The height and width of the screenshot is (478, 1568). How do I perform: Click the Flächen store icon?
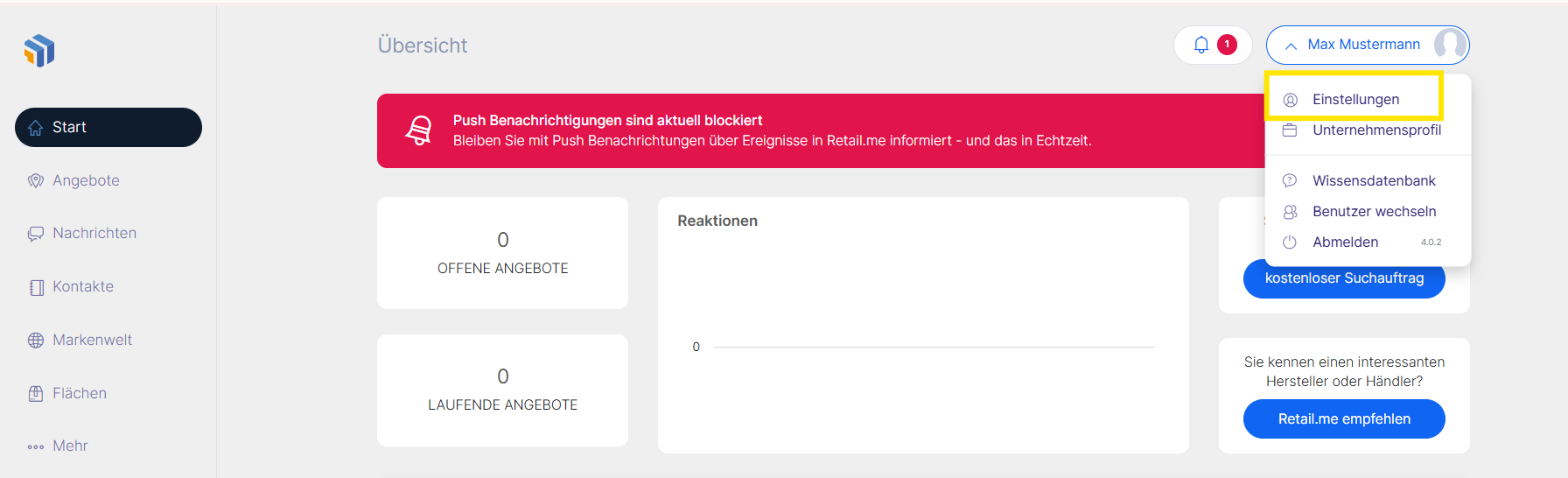pyautogui.click(x=36, y=394)
